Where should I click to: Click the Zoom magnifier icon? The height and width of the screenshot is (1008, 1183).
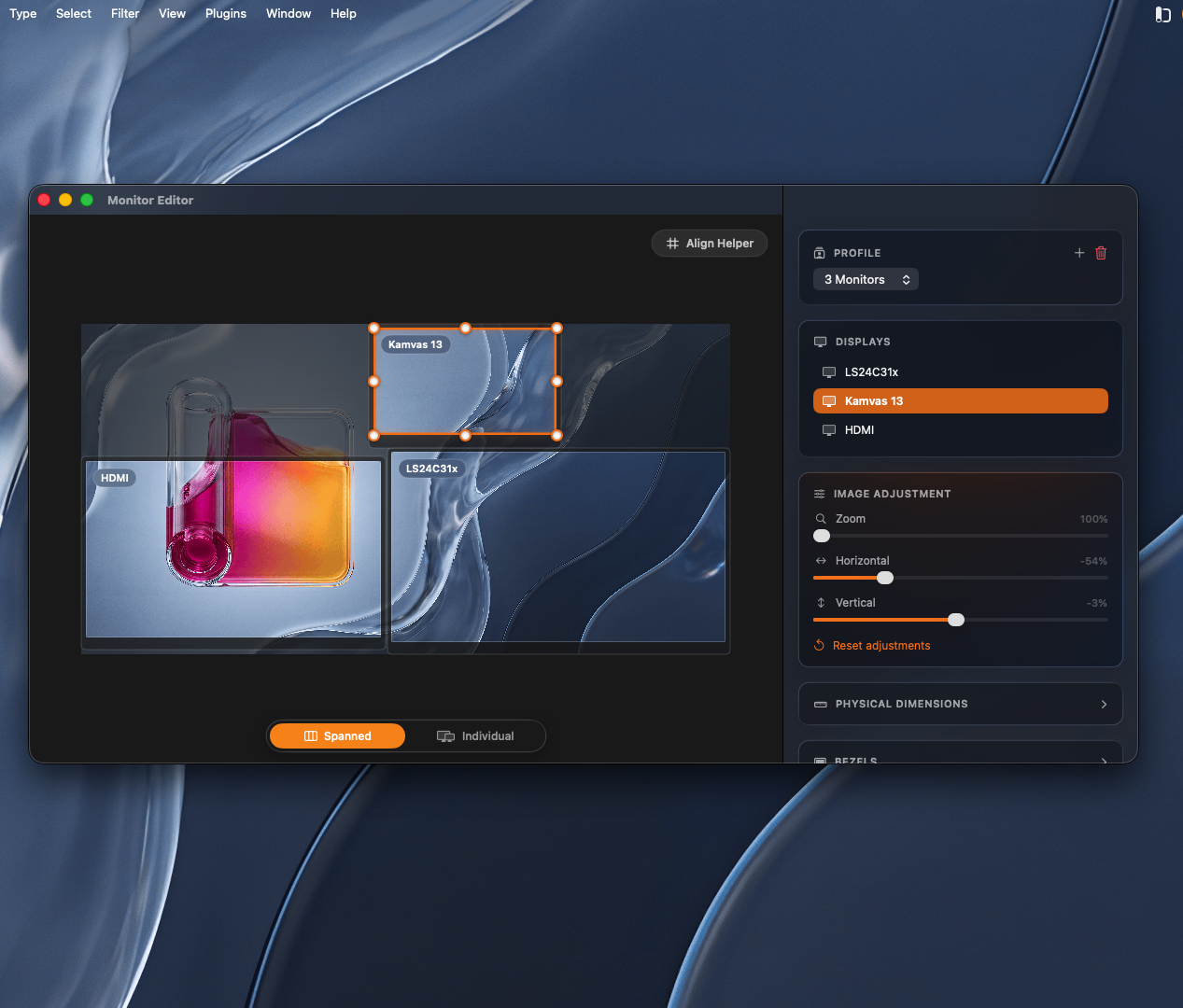[821, 519]
